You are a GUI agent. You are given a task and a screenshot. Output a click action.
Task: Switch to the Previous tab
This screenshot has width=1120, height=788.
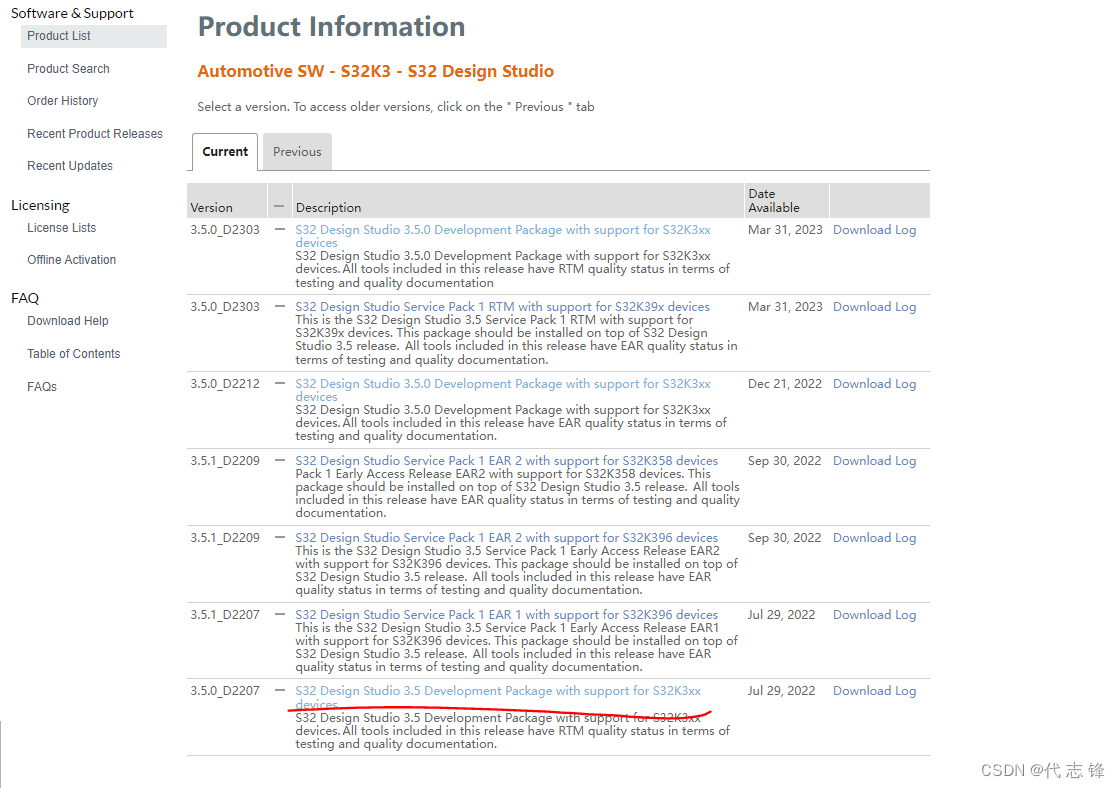297,151
